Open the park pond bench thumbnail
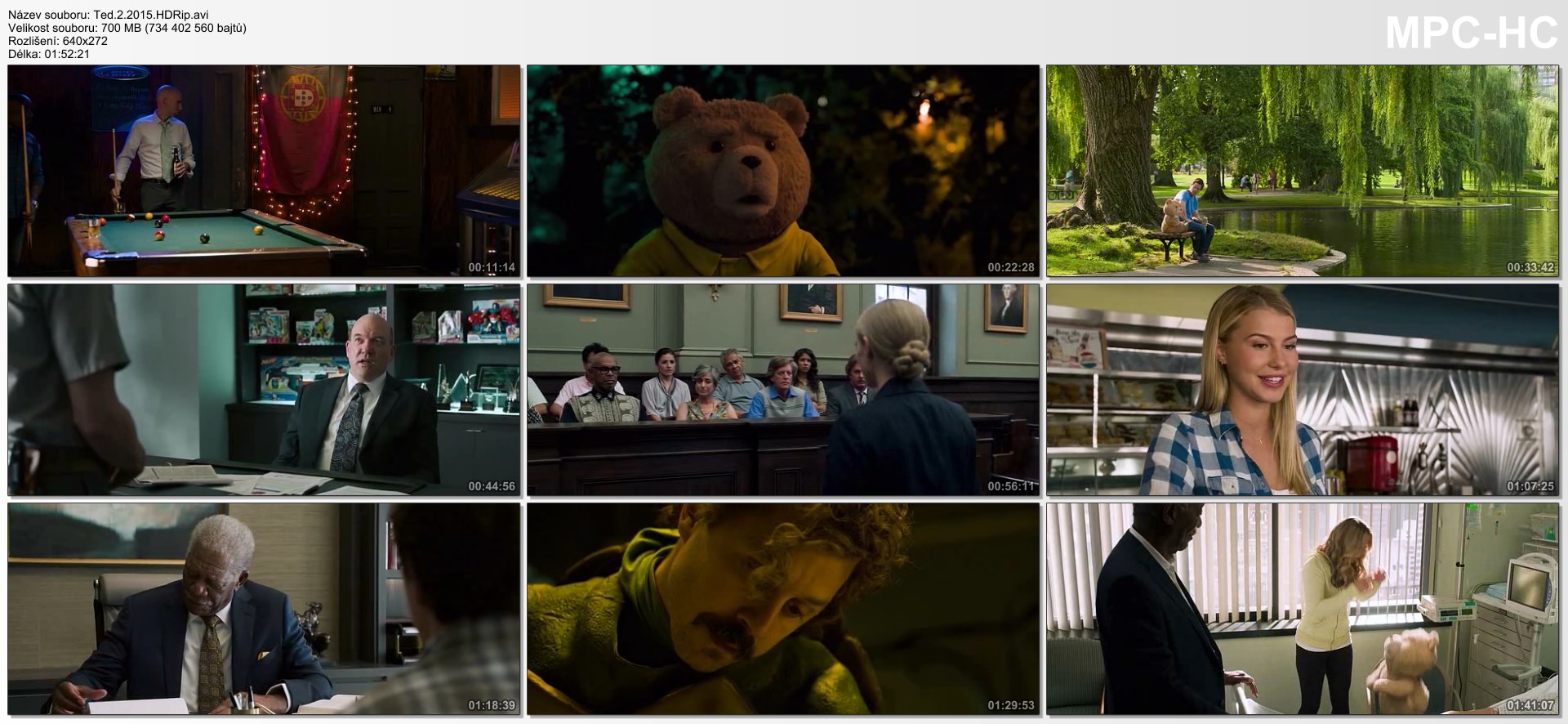Viewport: 1568px width, 724px height. pos(1303,171)
